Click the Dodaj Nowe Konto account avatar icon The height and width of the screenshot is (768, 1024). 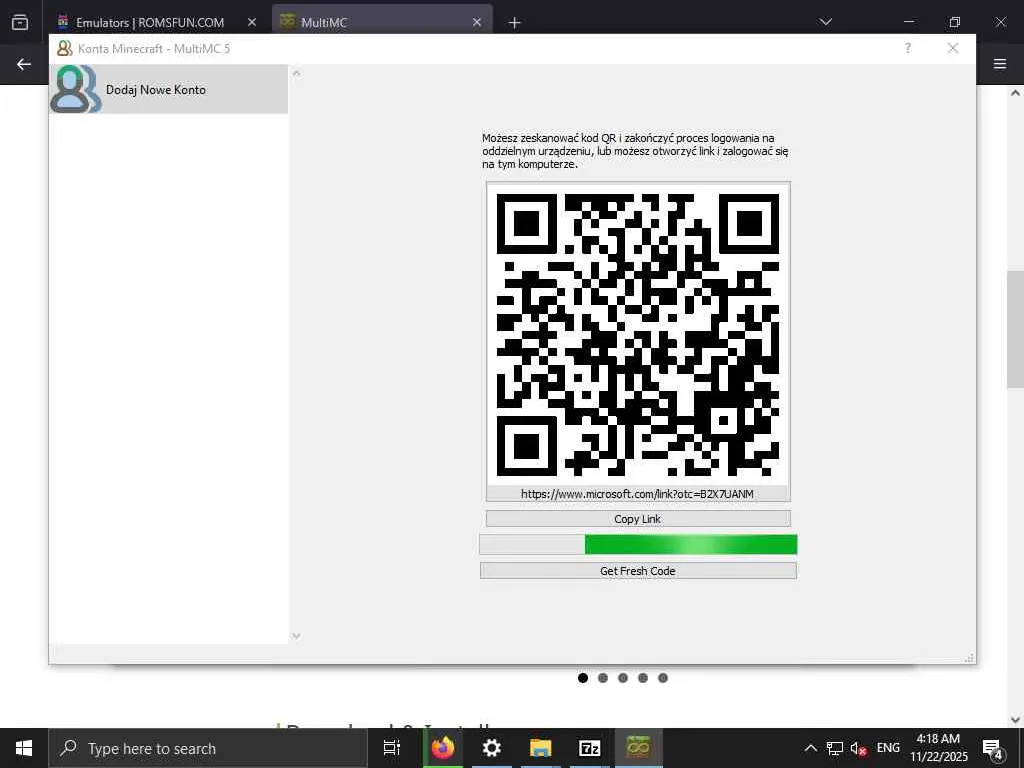(x=76, y=89)
